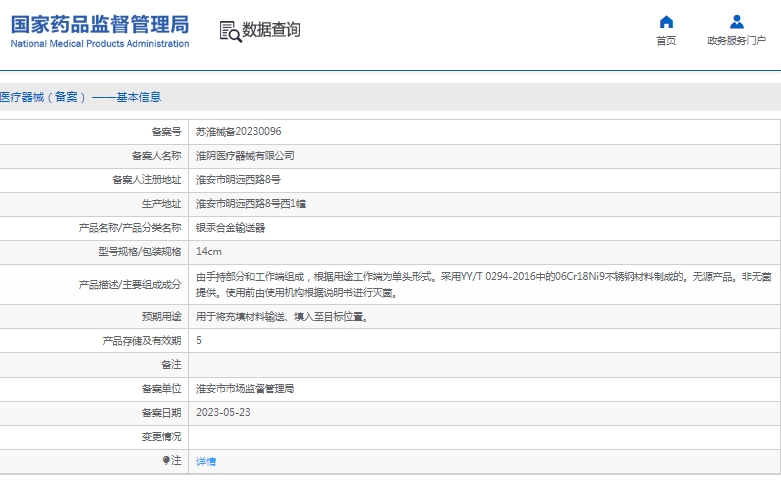
Task: Click the 医疗器械（备案）——基本信息 heading
Action: (x=81, y=97)
